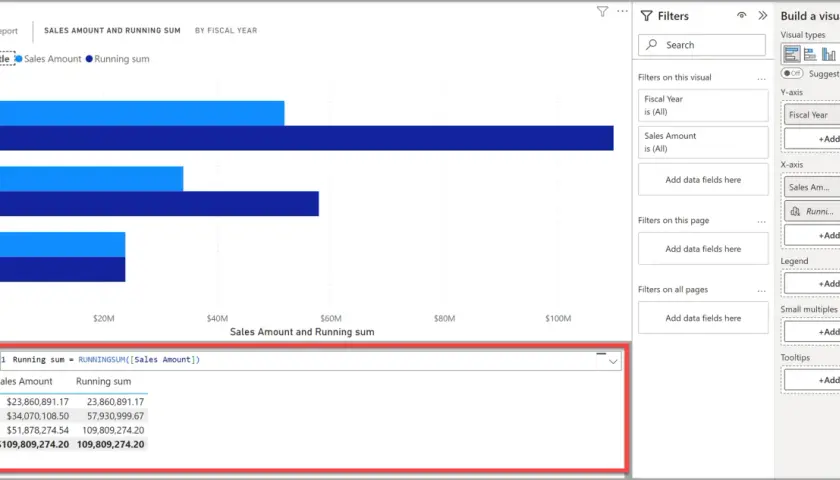Click Running sum legend dark-blue marker

[x=89, y=59]
